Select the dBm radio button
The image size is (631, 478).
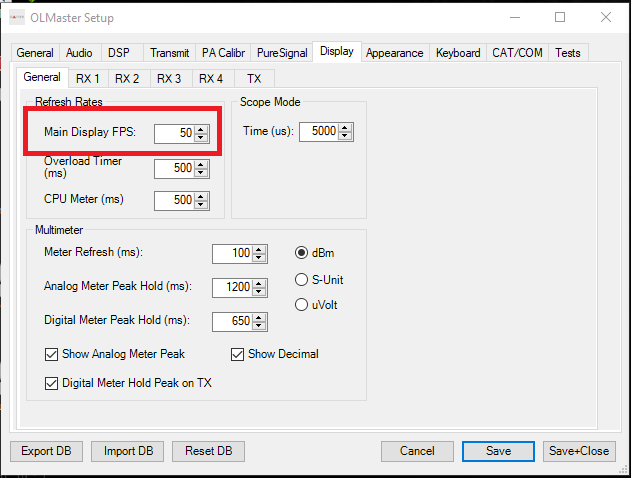click(x=301, y=253)
